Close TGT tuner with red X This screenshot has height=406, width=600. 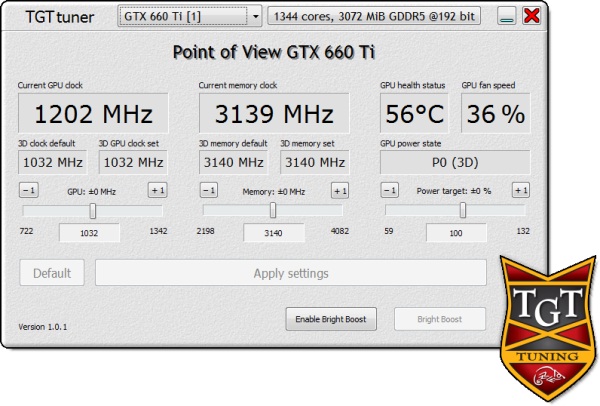(x=532, y=16)
